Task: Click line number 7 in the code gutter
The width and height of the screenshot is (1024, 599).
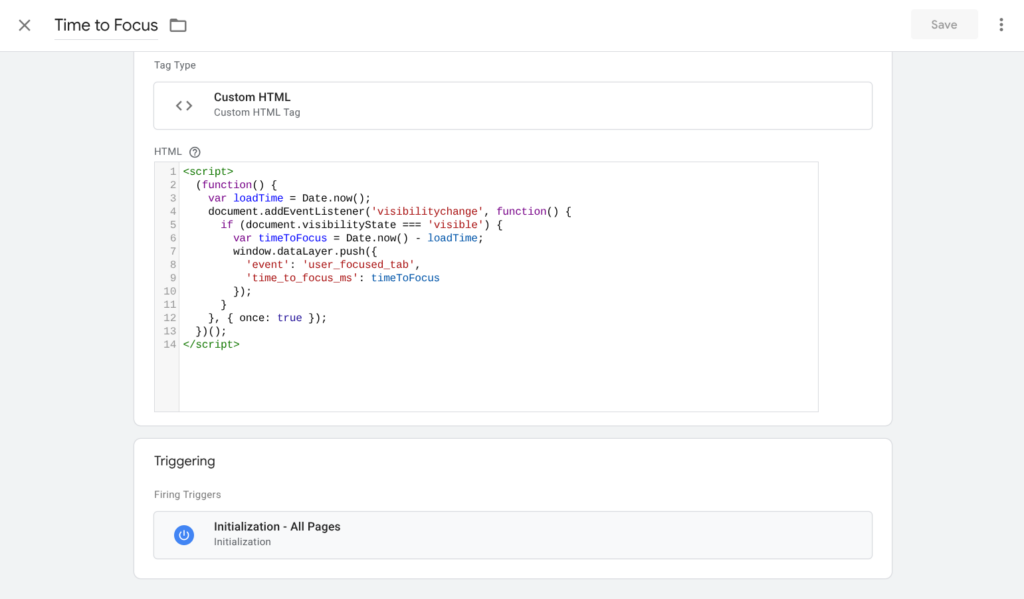Action: tap(169, 251)
